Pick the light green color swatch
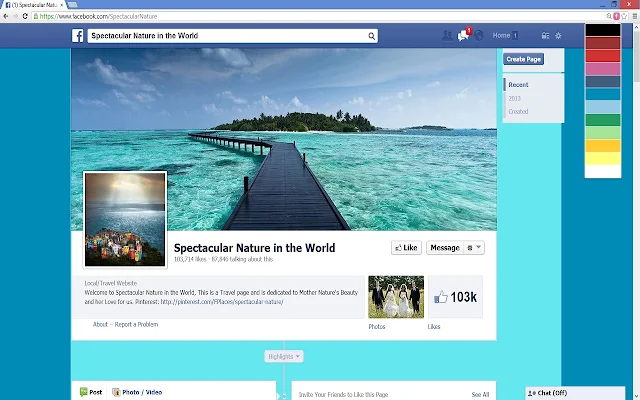The height and width of the screenshot is (400, 640). pyautogui.click(x=603, y=133)
